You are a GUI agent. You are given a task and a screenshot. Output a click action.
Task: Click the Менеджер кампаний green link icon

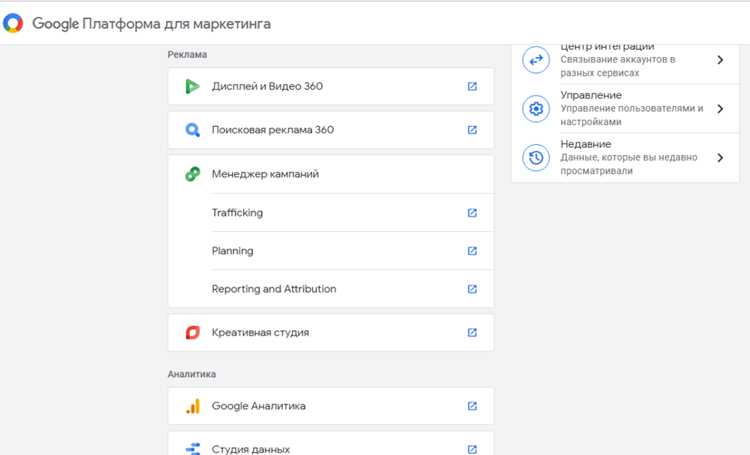192,174
